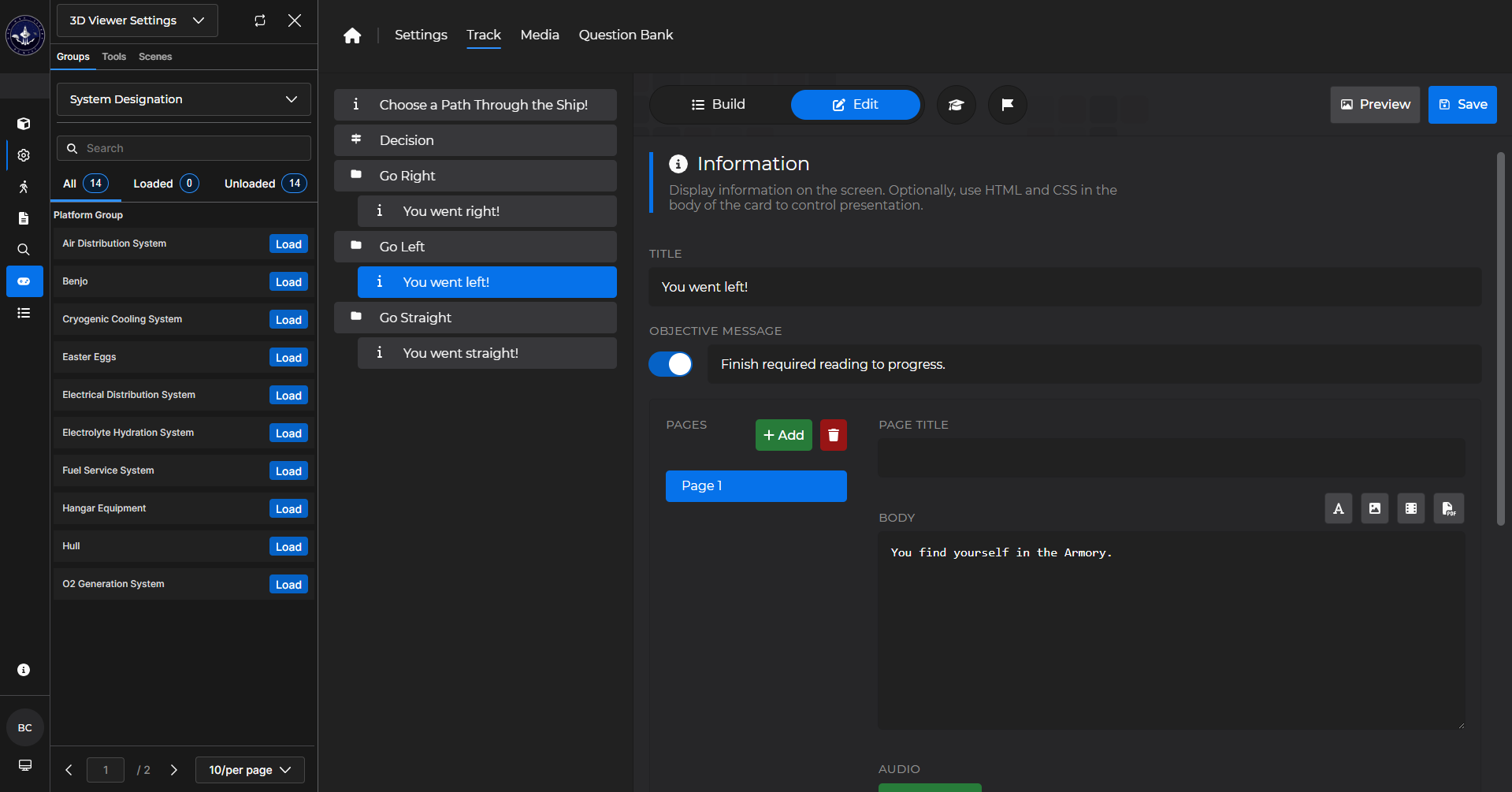Click the home icon in top navigation
Image resolution: width=1512 pixels, height=792 pixels.
pyautogui.click(x=352, y=35)
